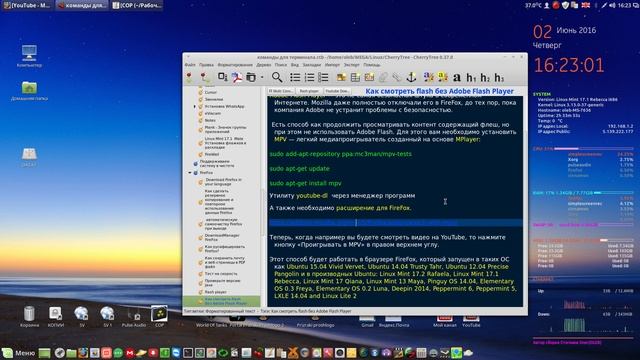Open the terminal launcher in the bottom panel

pyautogui.click(x=188, y=353)
